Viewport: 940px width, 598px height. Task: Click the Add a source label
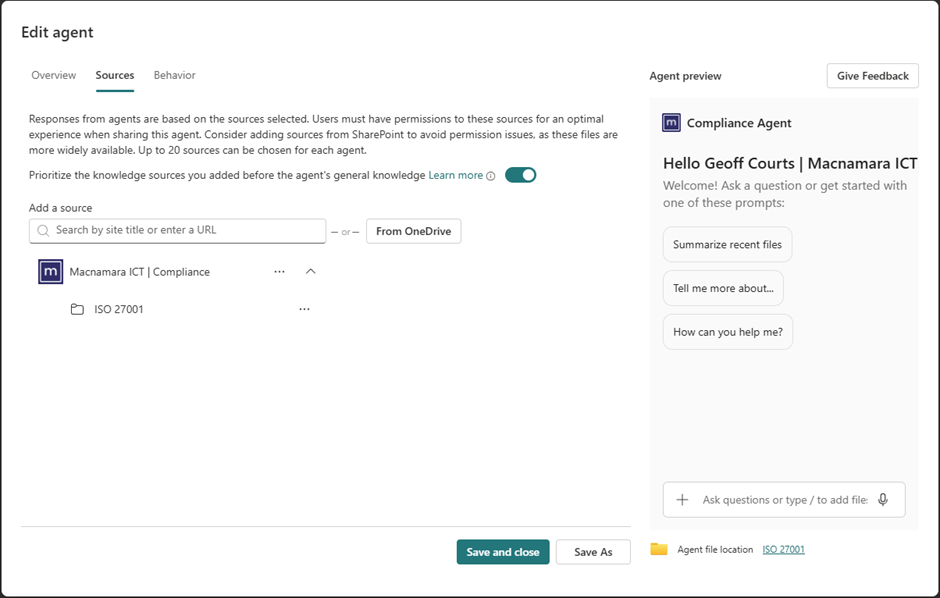[x=61, y=208]
